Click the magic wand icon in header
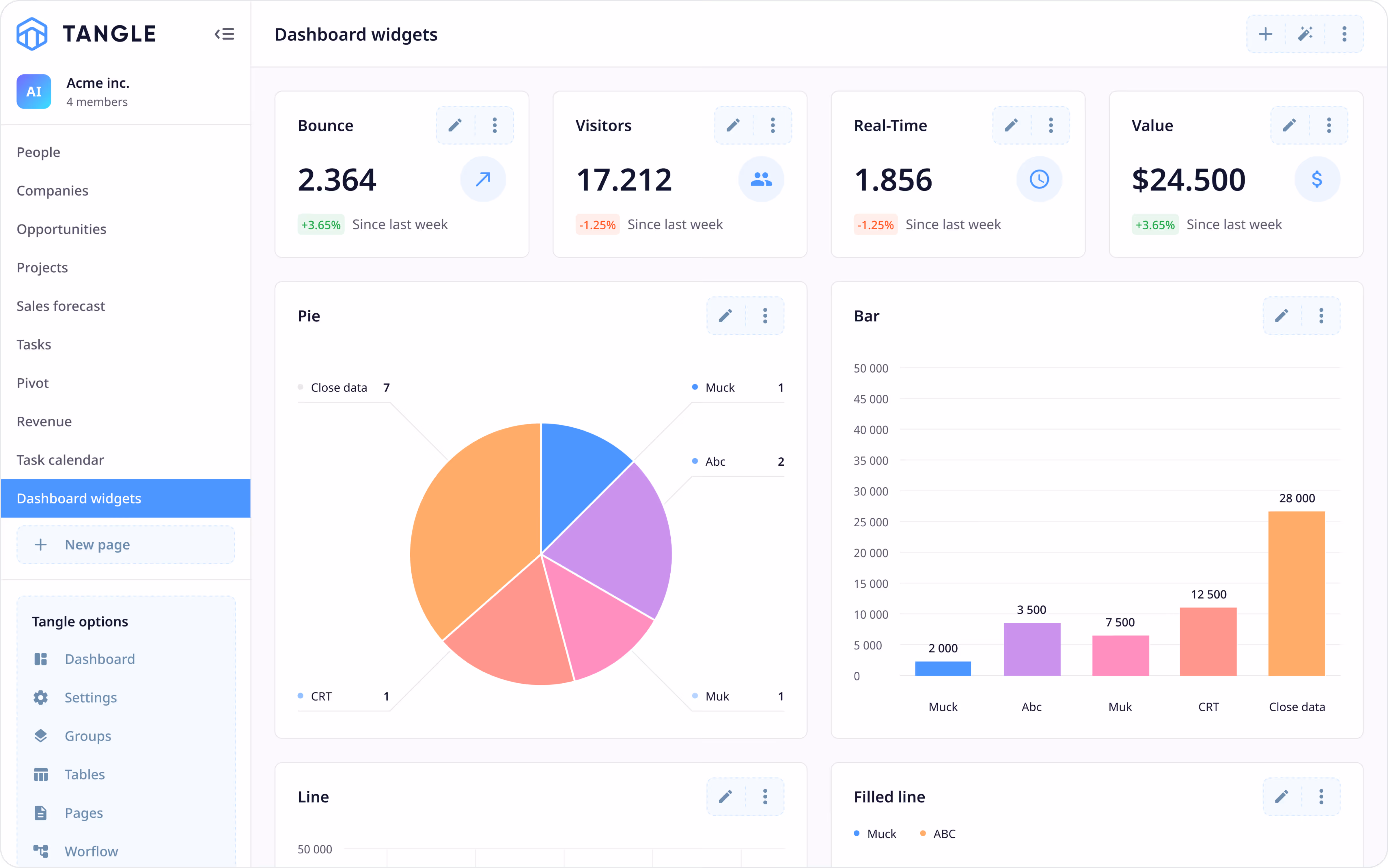The height and width of the screenshot is (868, 1388). click(x=1305, y=34)
